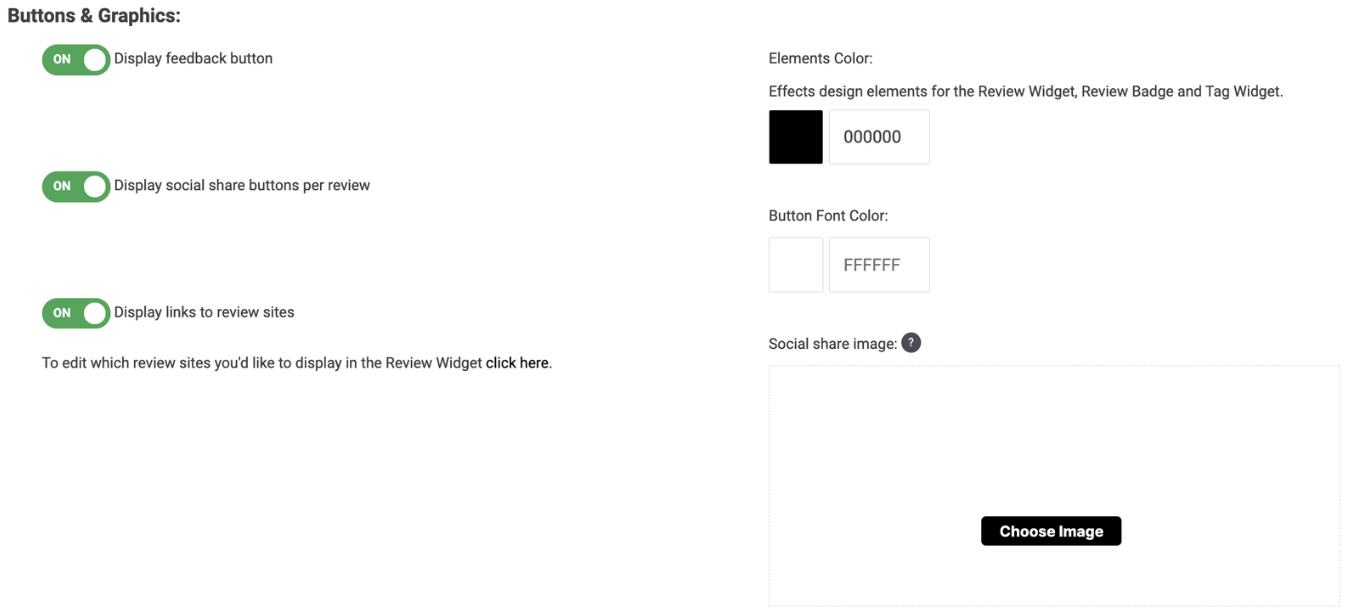
Task: Open the white Button Font Color swatch
Action: (796, 265)
